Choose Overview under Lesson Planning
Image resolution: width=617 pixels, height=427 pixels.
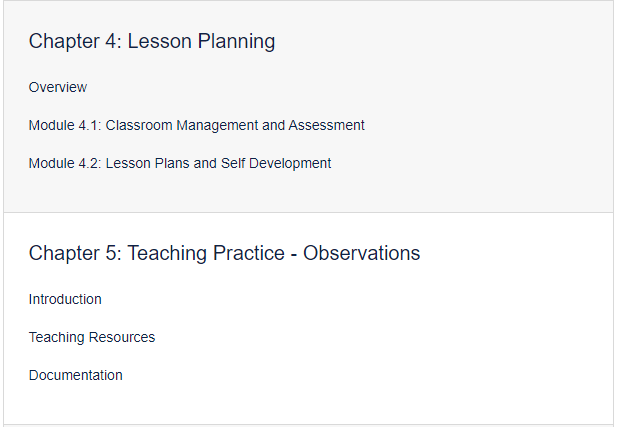(58, 87)
